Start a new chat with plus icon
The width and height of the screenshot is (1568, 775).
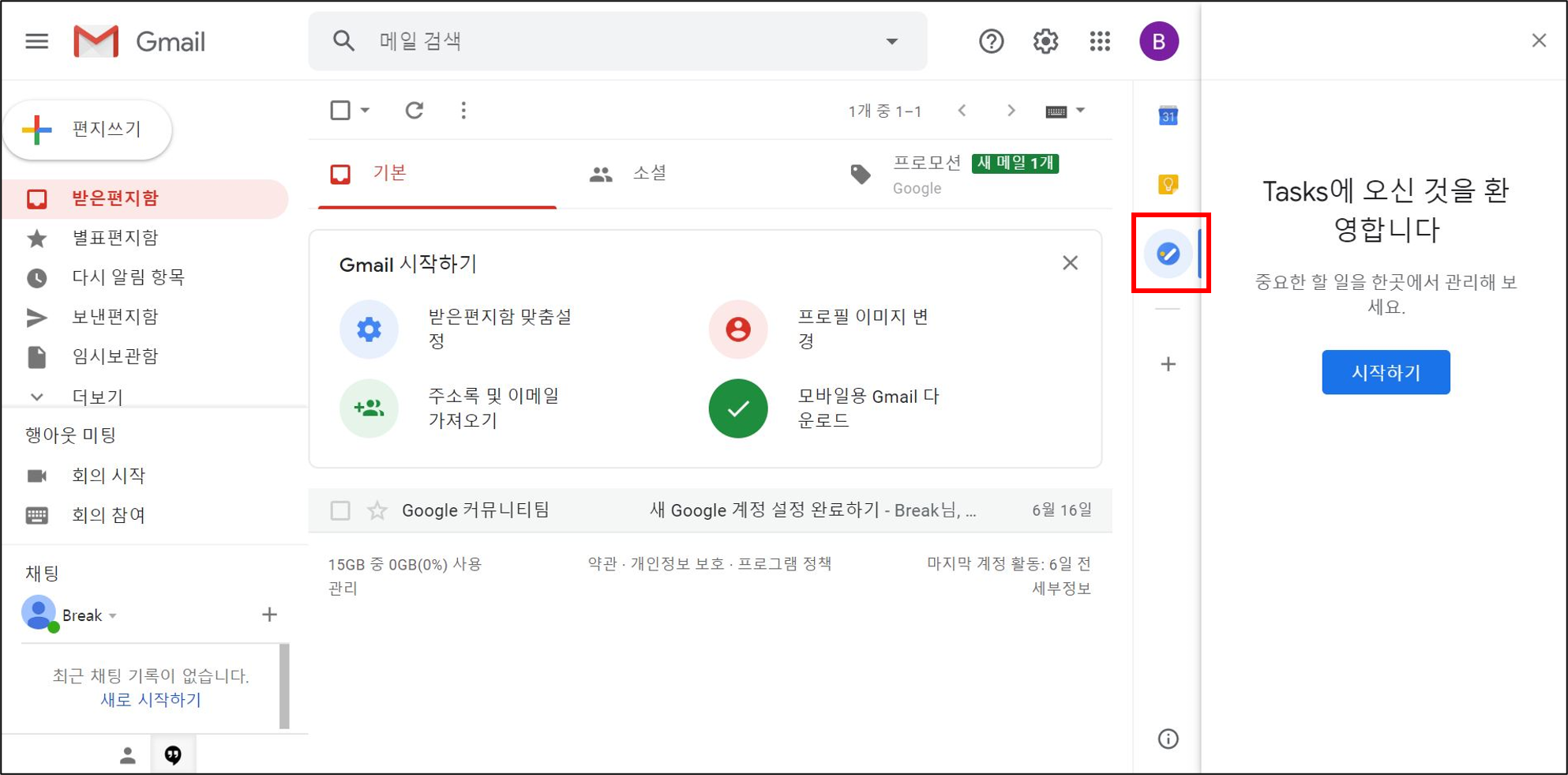(x=269, y=615)
